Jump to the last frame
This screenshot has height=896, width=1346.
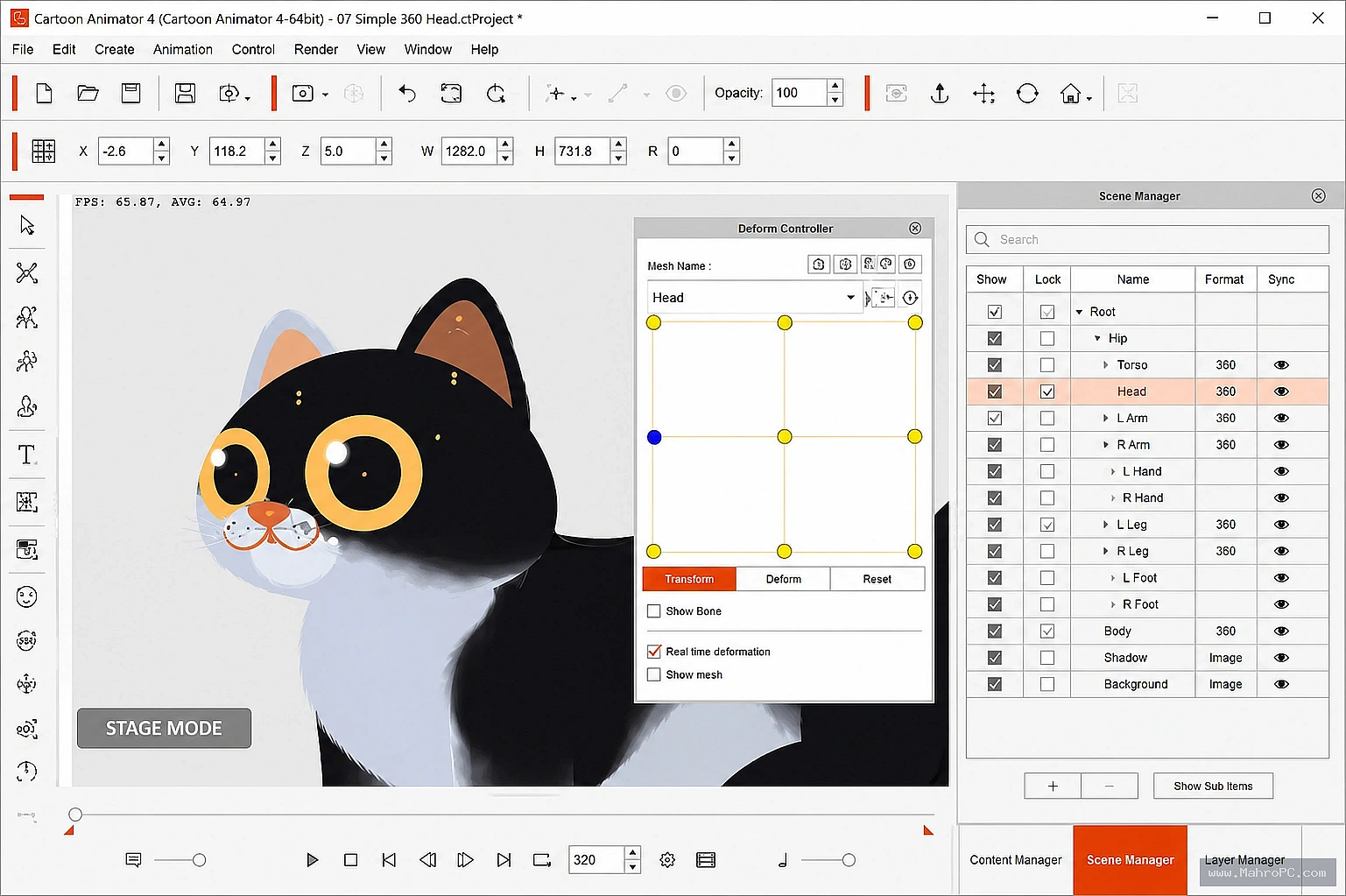pos(504,860)
